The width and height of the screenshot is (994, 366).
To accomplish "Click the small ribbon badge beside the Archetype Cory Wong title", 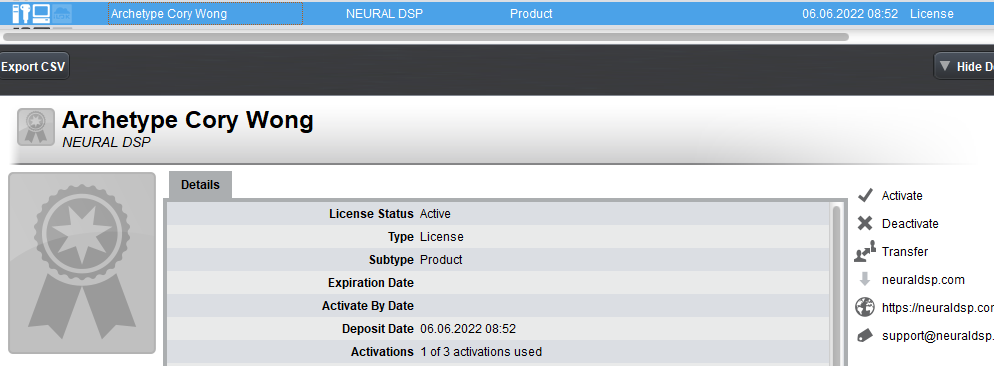I will click(36, 127).
